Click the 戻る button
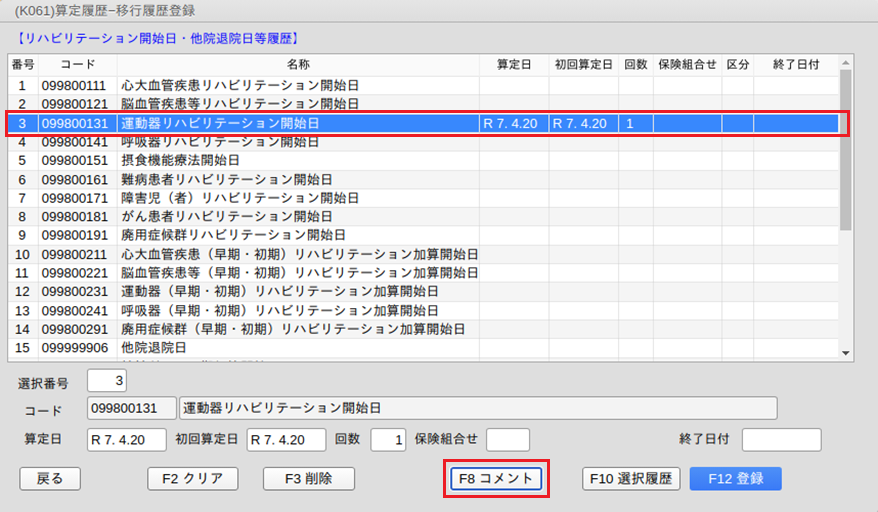878x512 pixels. tap(50, 478)
